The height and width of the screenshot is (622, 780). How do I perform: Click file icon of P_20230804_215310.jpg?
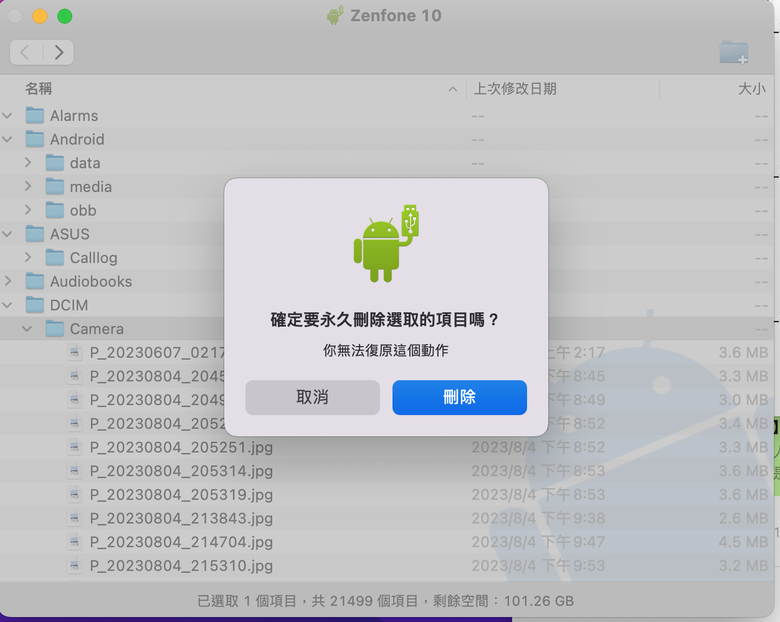pyautogui.click(x=75, y=566)
